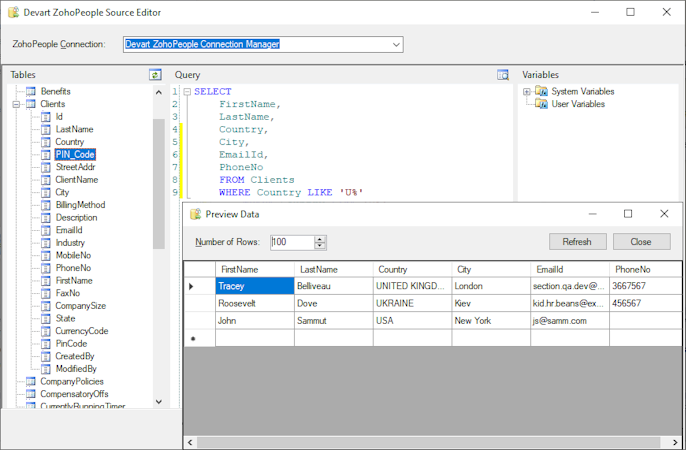
Task: Click the Benefits table icon
Action: coord(30,91)
